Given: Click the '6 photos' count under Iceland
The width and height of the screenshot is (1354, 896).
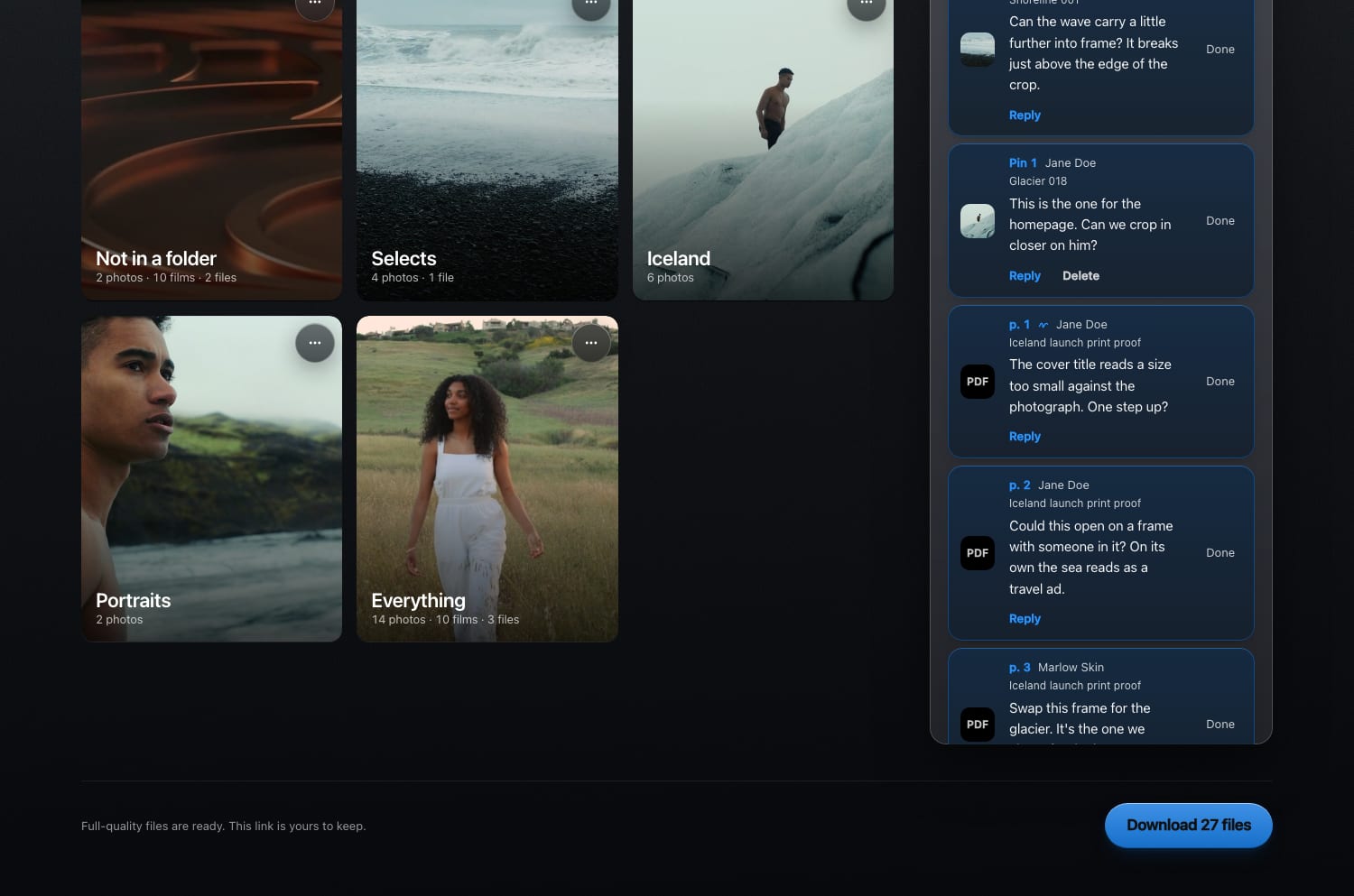Looking at the screenshot, I should [x=671, y=278].
